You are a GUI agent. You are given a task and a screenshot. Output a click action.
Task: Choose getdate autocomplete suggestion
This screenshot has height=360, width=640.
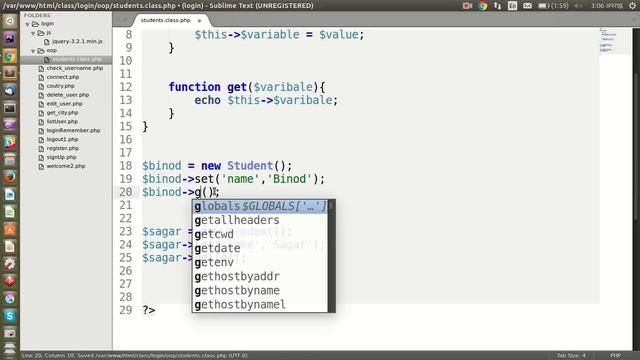tap(260, 248)
